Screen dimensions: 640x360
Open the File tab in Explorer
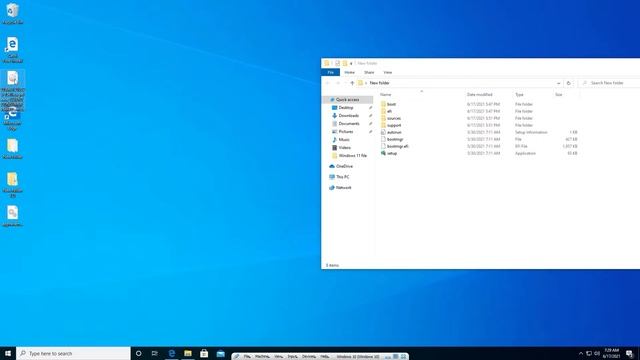pos(331,72)
